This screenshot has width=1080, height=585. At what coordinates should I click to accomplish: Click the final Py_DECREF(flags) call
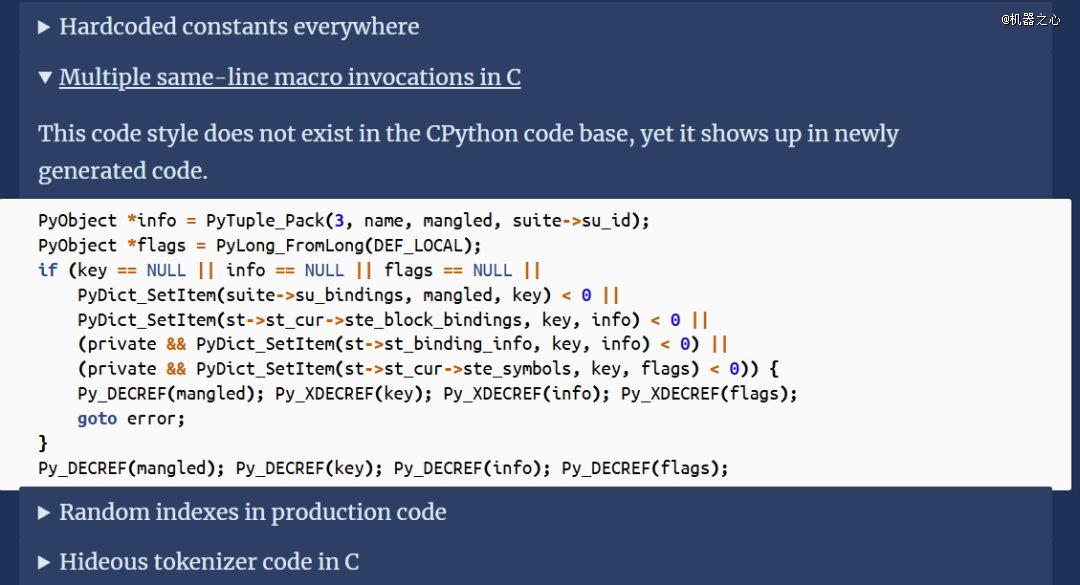[645, 468]
